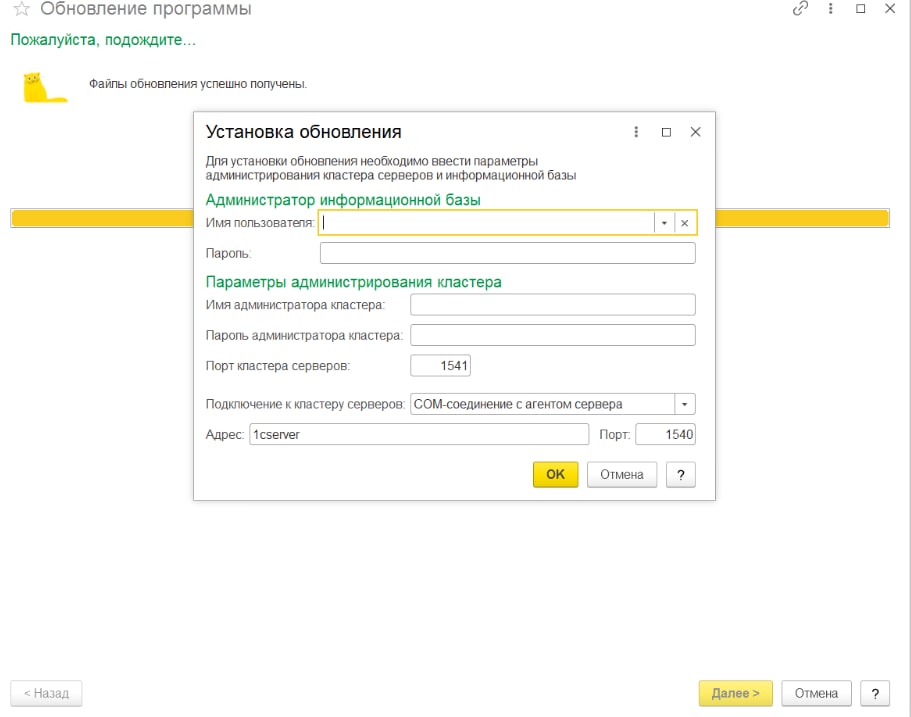Edit the Адрес field containing 1cserver
This screenshot has width=911, height=717.
click(x=419, y=435)
